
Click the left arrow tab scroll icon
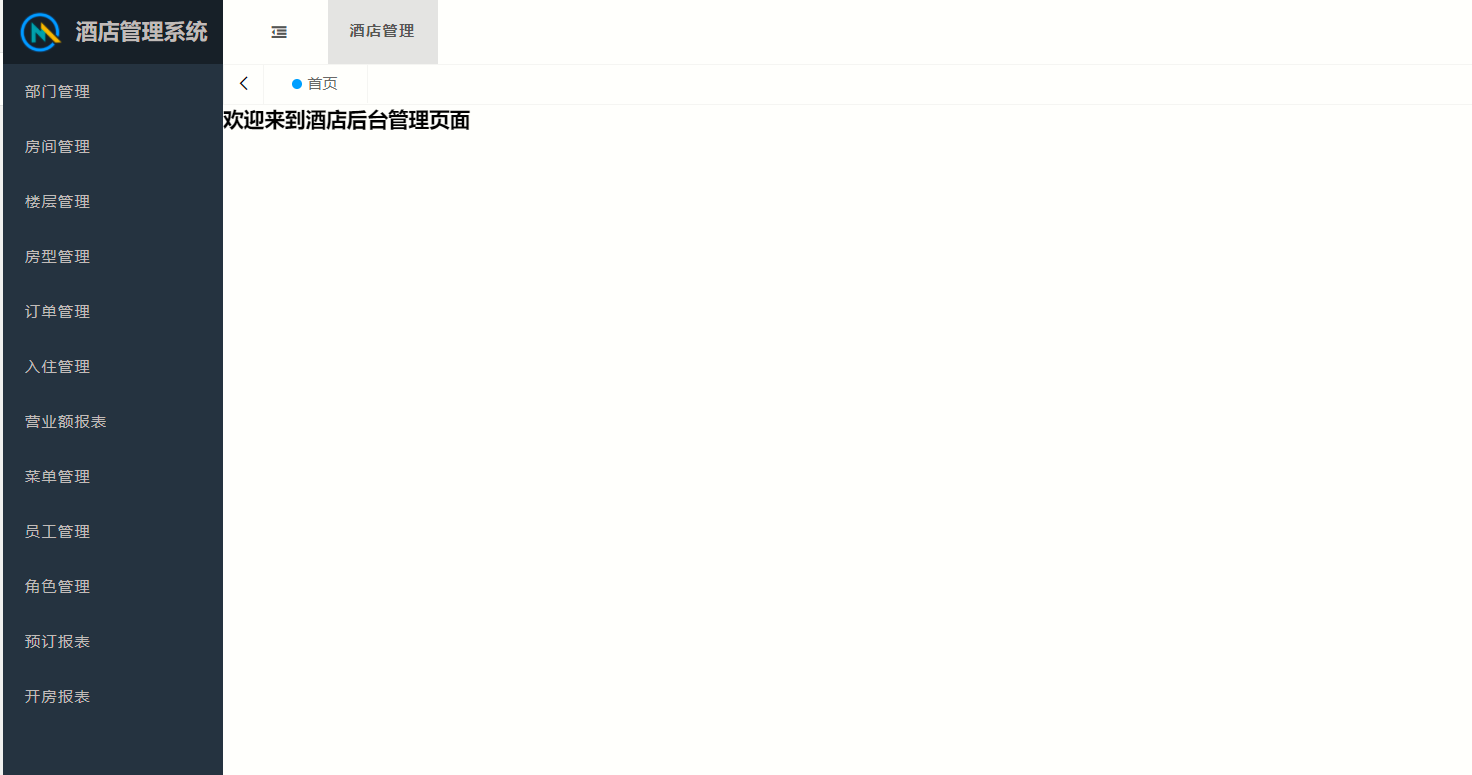(x=243, y=84)
